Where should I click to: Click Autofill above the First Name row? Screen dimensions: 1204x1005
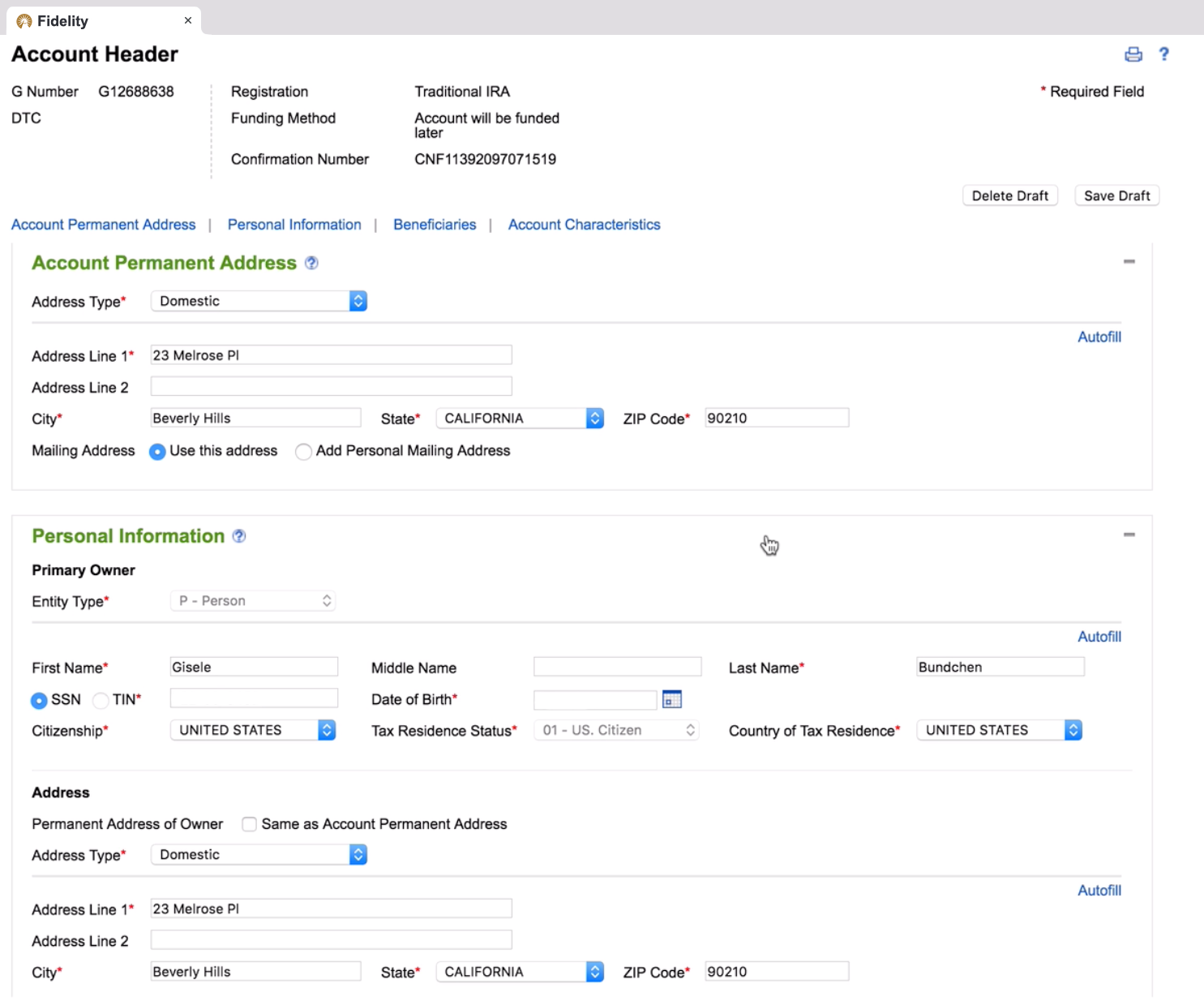point(1099,637)
